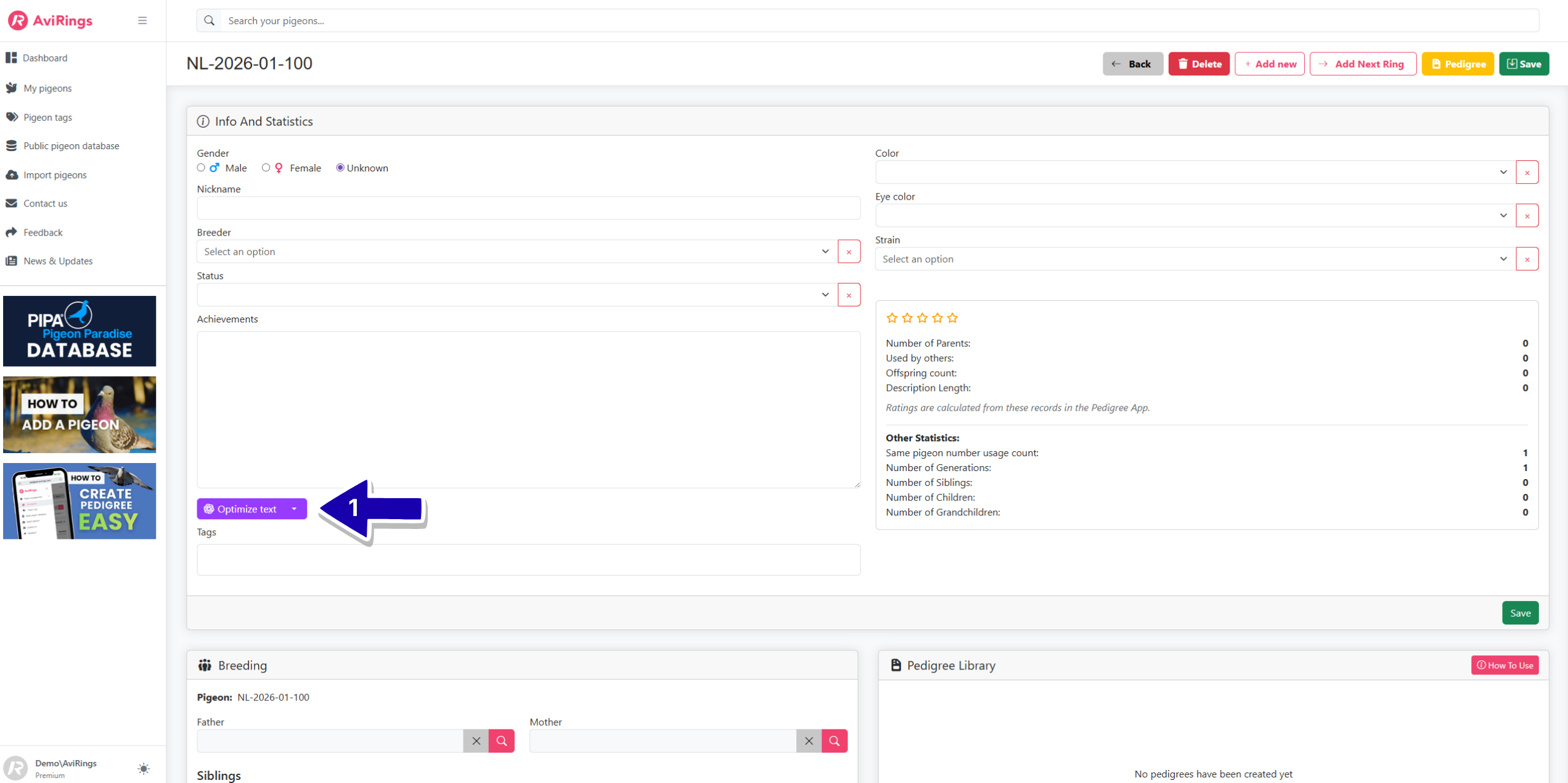Click the AviRings logo icon
Image resolution: width=1568 pixels, height=783 pixels.
pyautogui.click(x=17, y=20)
